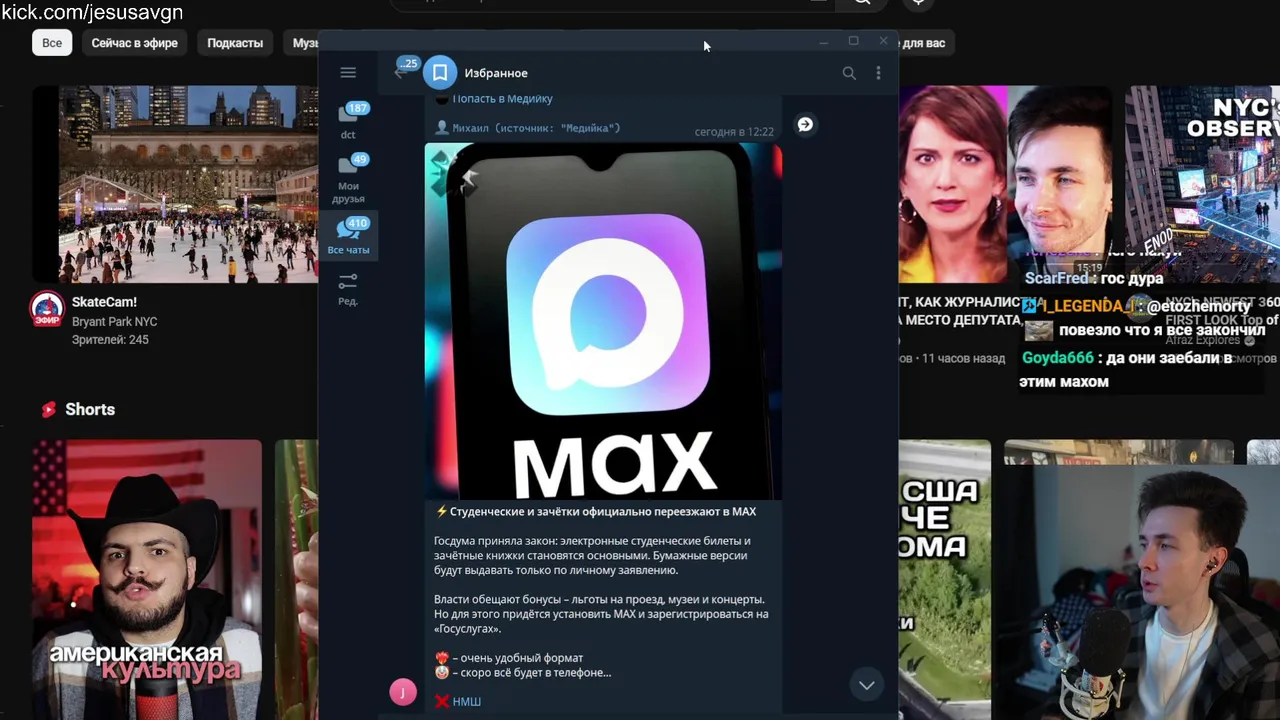Open the Shorts section logo
This screenshot has width=1280, height=720.
[x=48, y=409]
